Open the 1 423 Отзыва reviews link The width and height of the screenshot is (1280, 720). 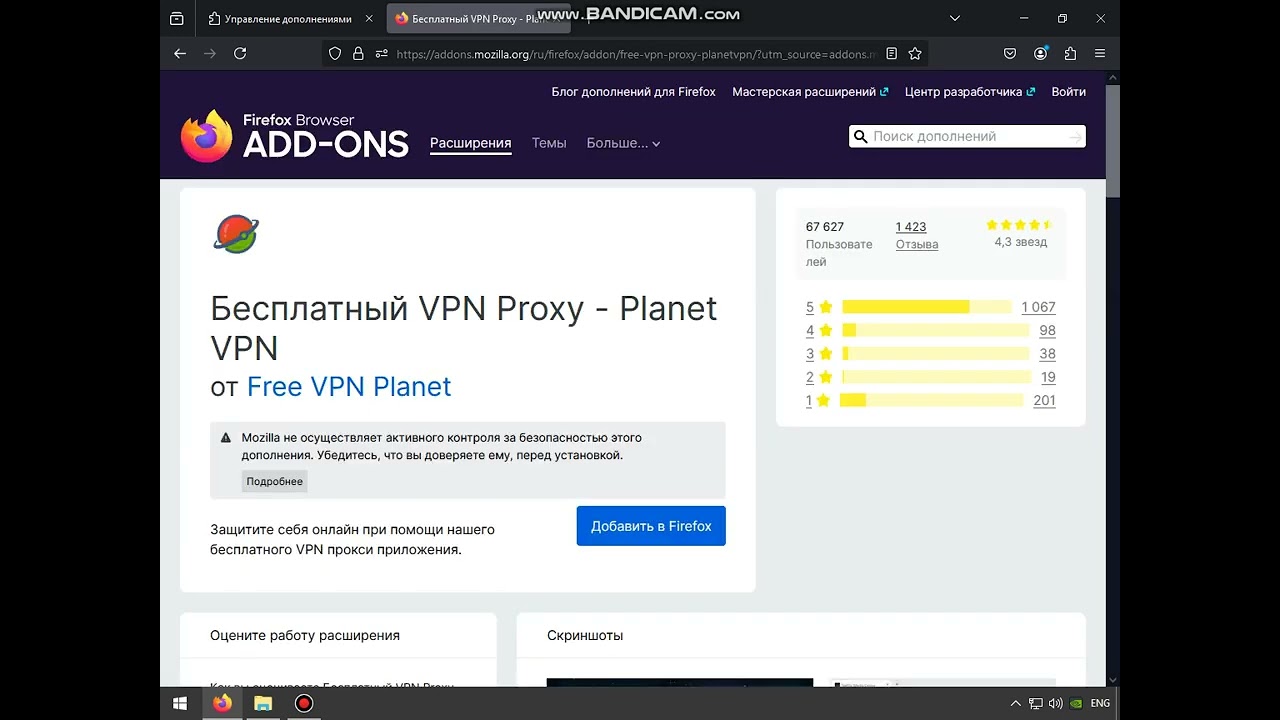[917, 235]
